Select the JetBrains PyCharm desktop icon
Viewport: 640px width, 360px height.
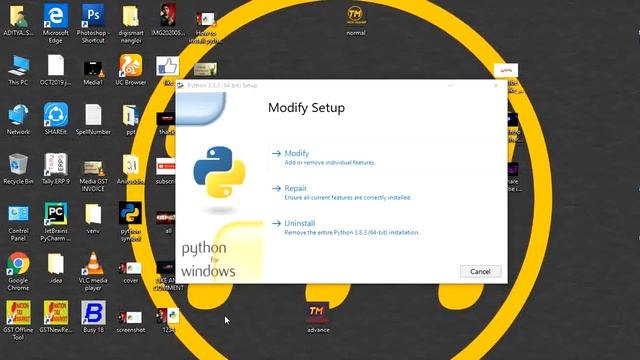tap(56, 222)
